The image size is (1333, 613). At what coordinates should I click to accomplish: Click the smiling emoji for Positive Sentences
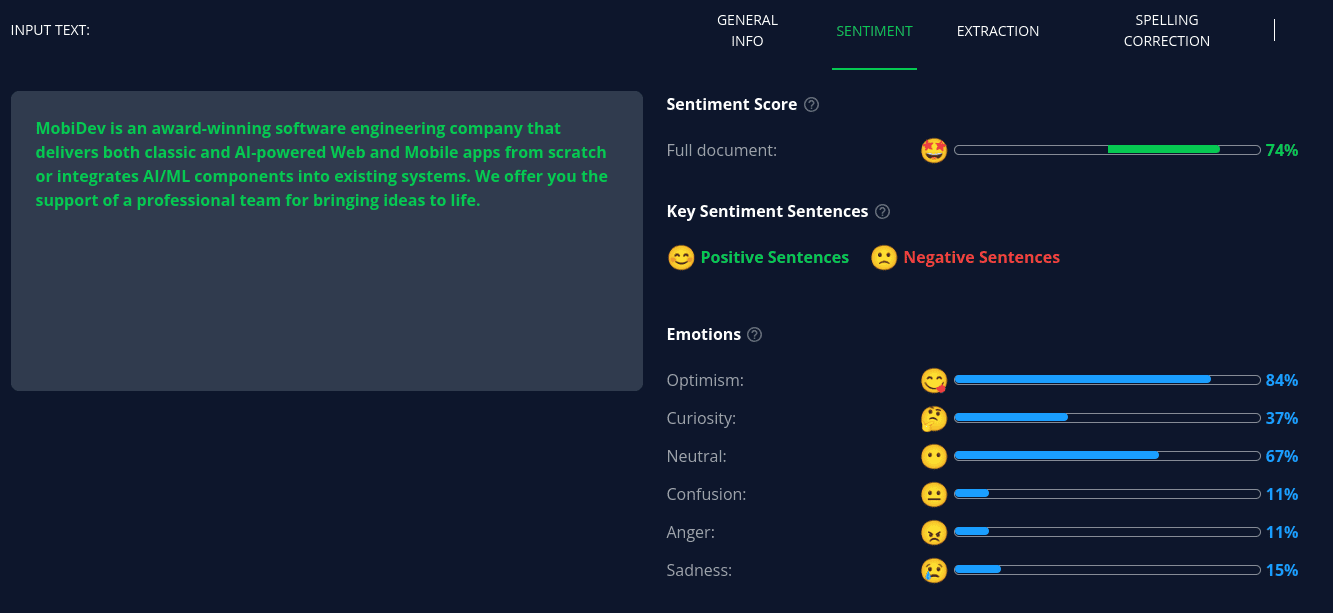pyautogui.click(x=681, y=258)
